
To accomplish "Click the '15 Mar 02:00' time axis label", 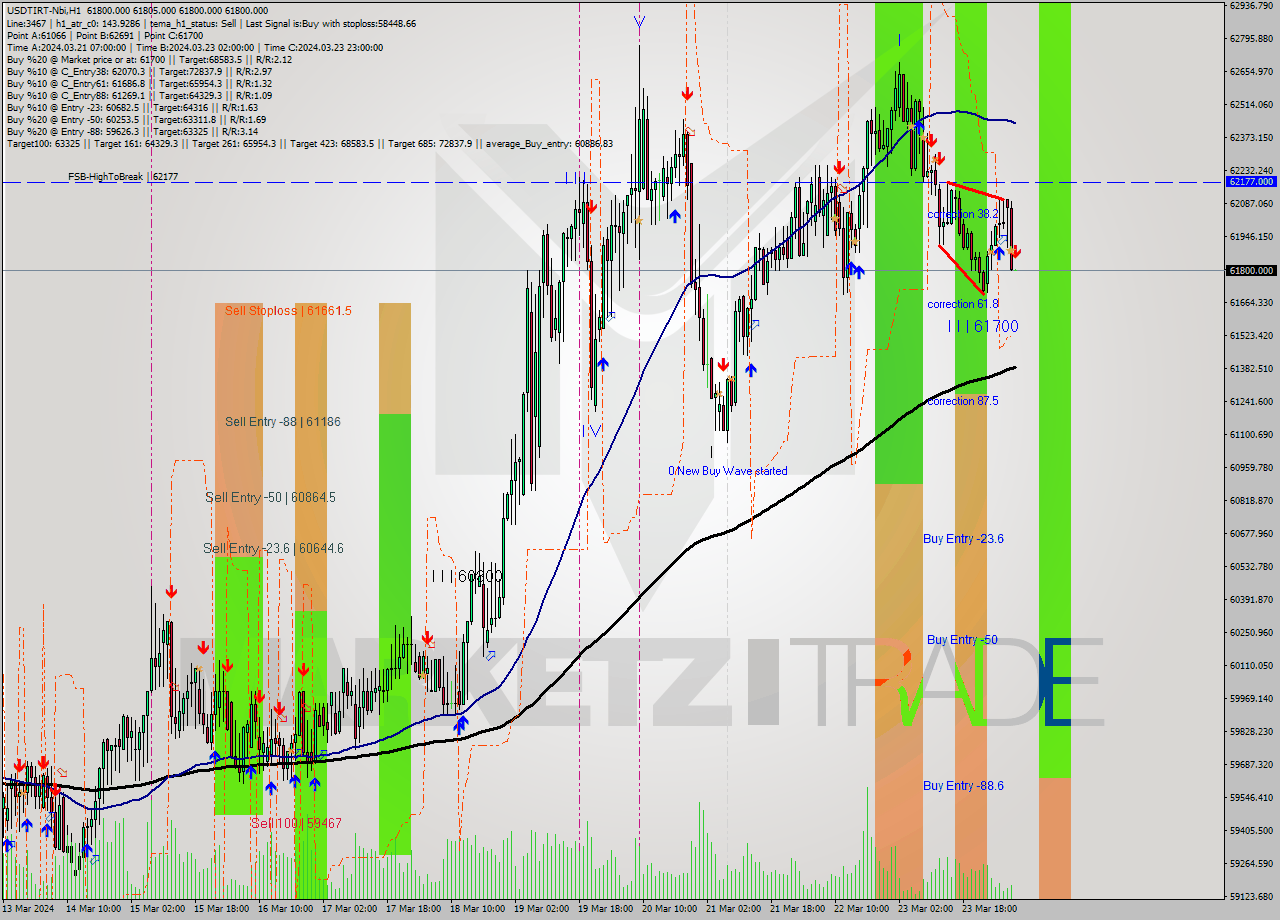I will pos(157,908).
